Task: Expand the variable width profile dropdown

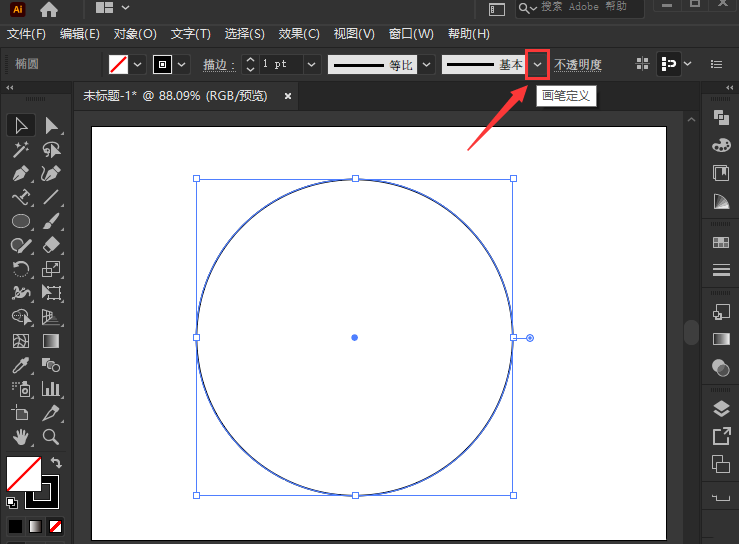Action: 427,65
